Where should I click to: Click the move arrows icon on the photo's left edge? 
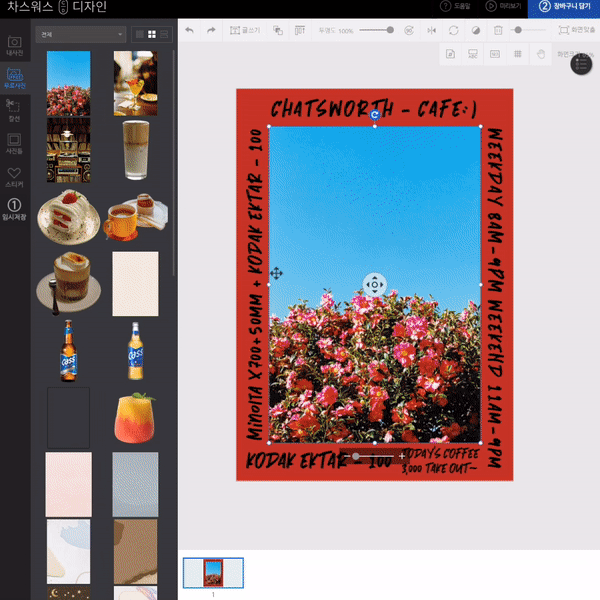click(276, 273)
